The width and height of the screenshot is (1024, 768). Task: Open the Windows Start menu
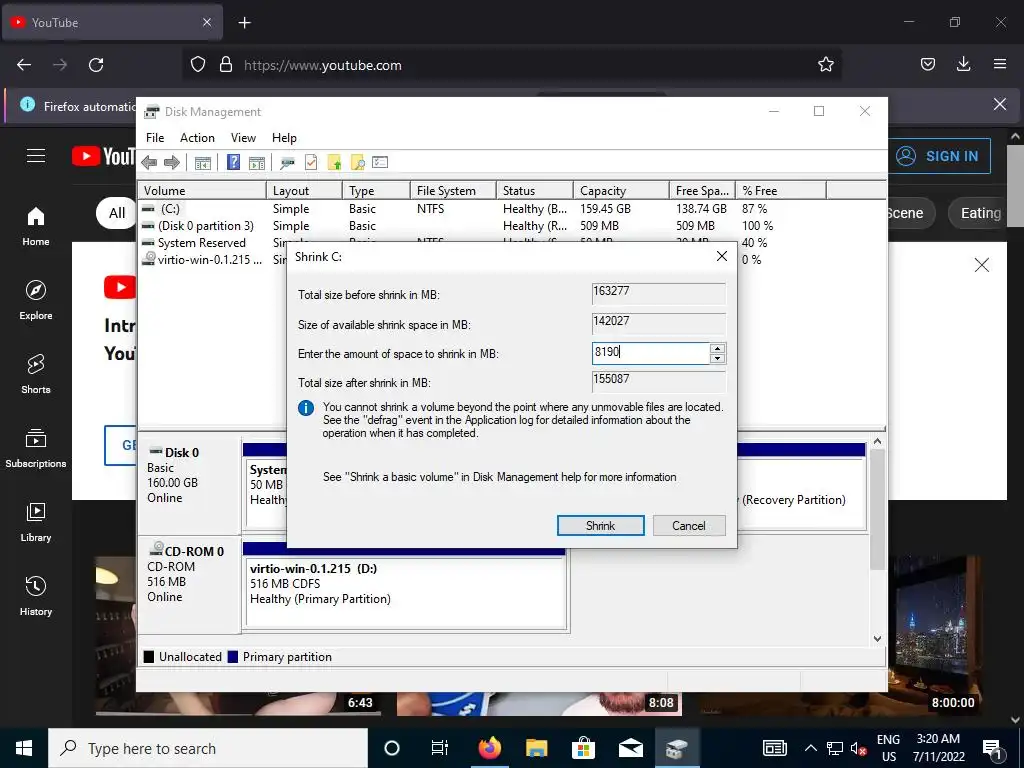pos(24,748)
